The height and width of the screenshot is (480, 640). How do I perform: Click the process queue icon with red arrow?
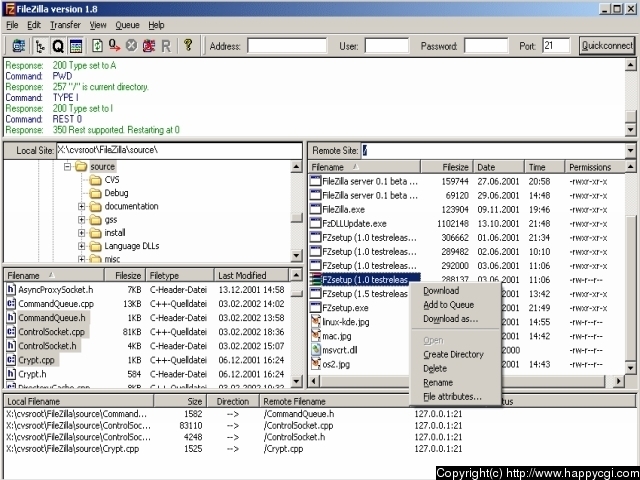click(114, 46)
